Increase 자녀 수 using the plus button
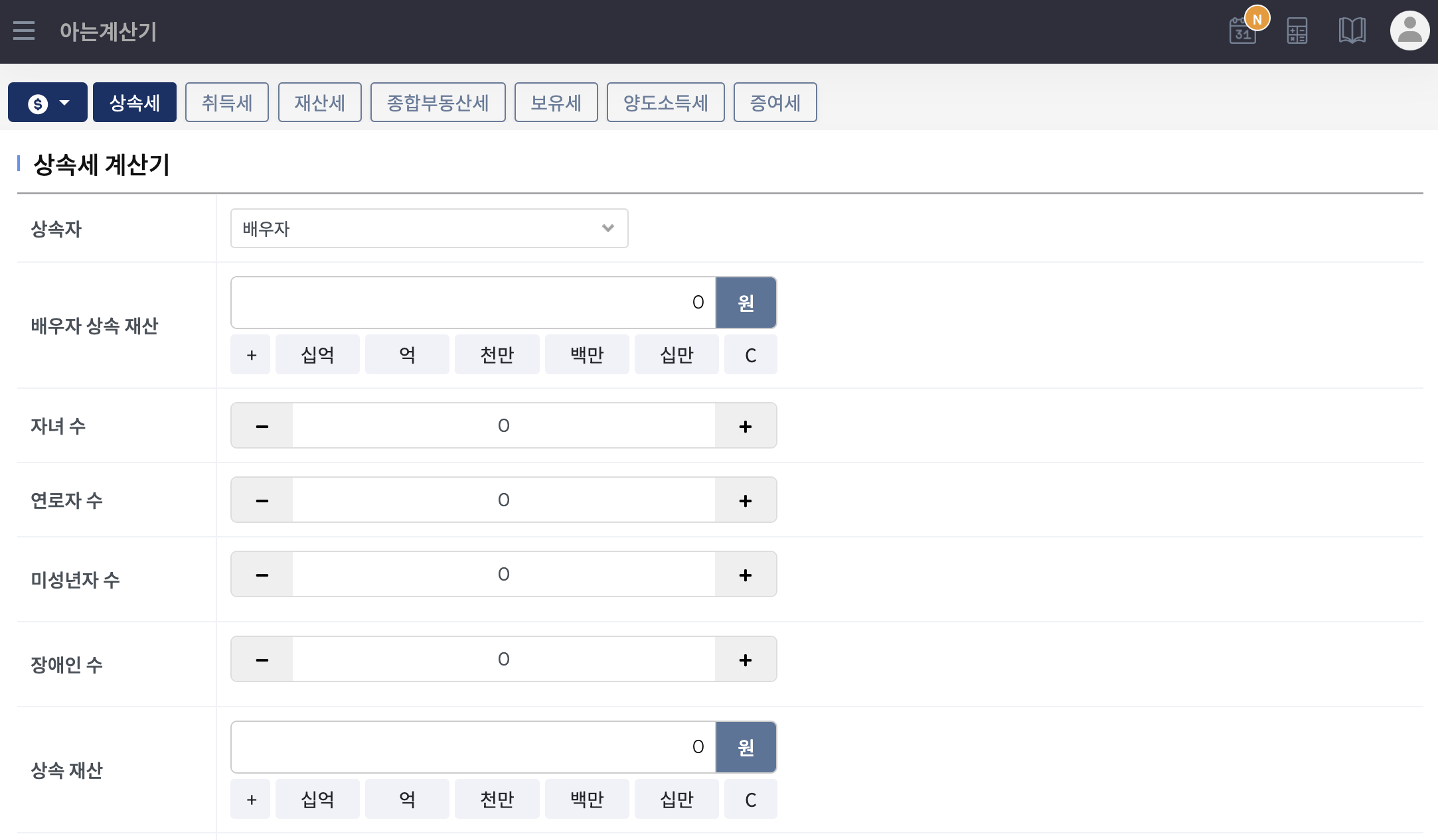The height and width of the screenshot is (840, 1438). 746,425
